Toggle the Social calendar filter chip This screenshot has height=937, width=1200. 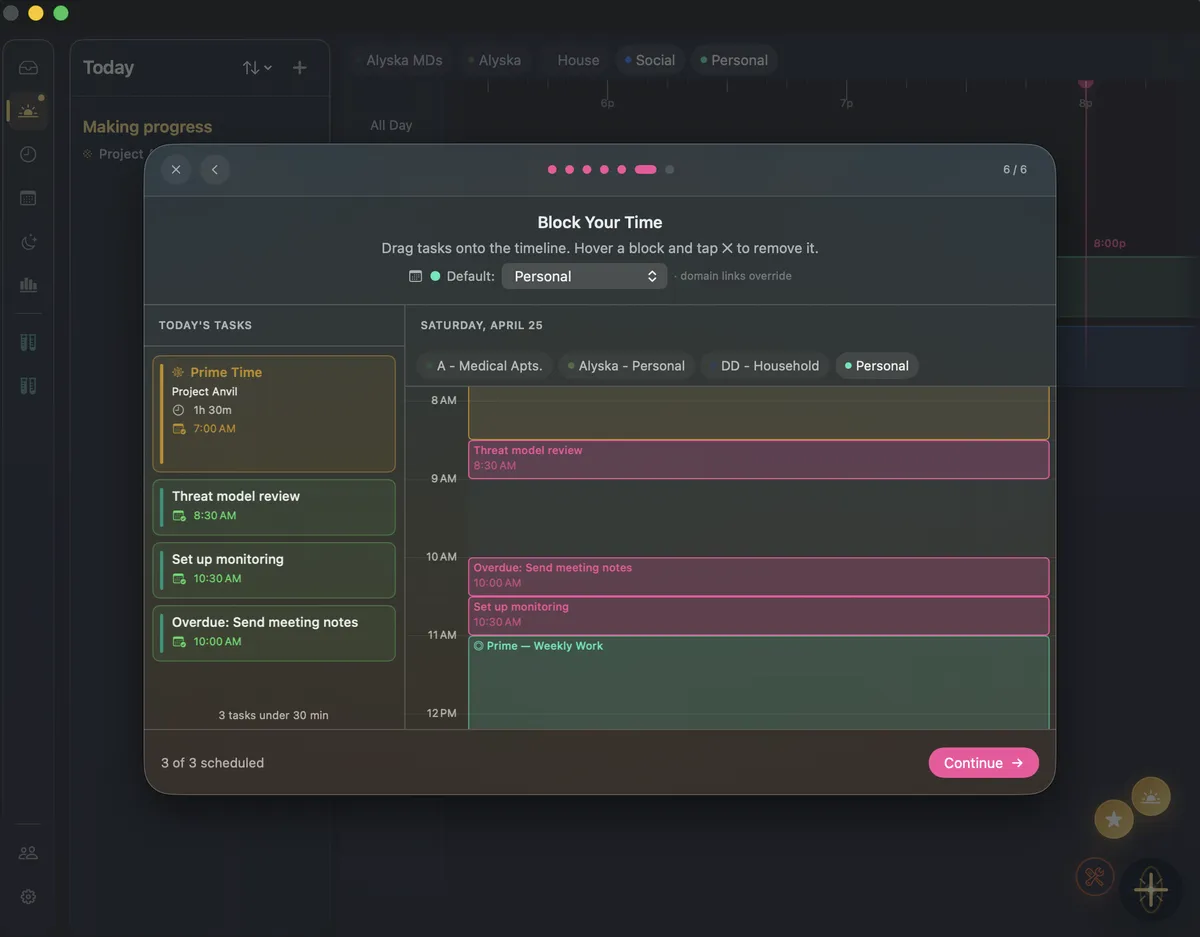649,60
